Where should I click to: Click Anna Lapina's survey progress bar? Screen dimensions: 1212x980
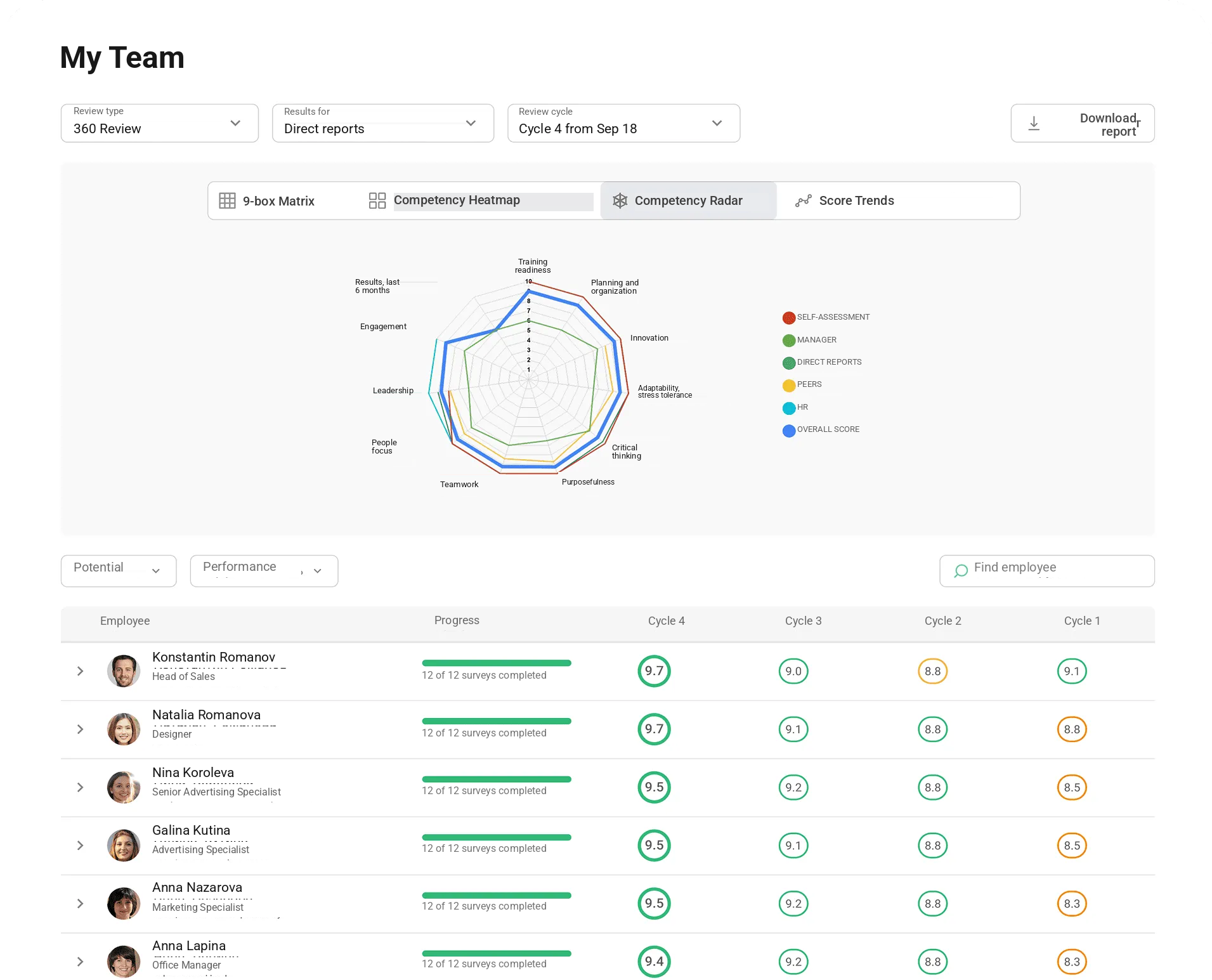click(x=497, y=953)
